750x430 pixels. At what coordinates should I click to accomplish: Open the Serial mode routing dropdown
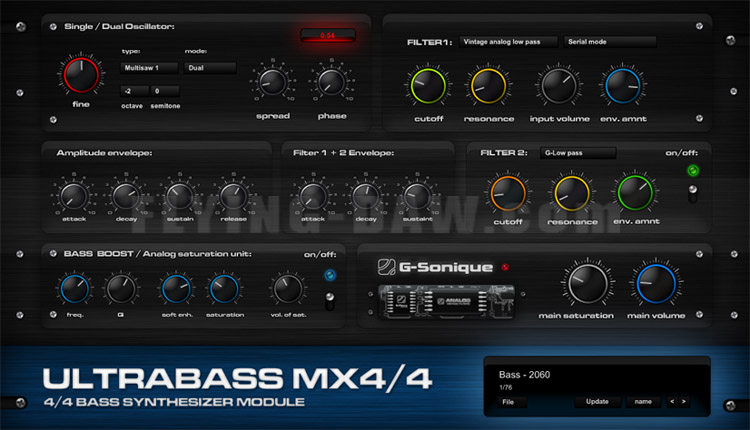(x=610, y=42)
